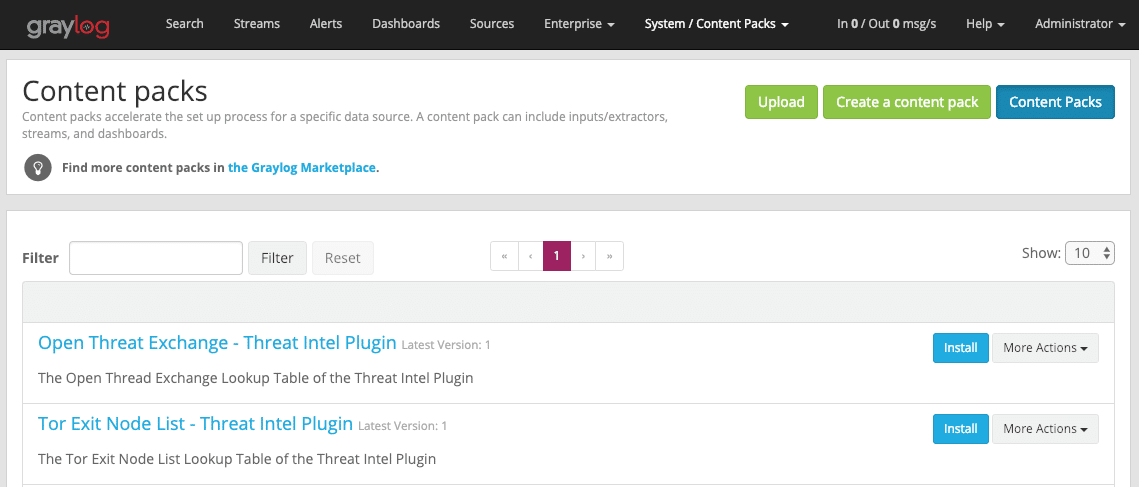Jump to last page of pagination

pos(609,257)
